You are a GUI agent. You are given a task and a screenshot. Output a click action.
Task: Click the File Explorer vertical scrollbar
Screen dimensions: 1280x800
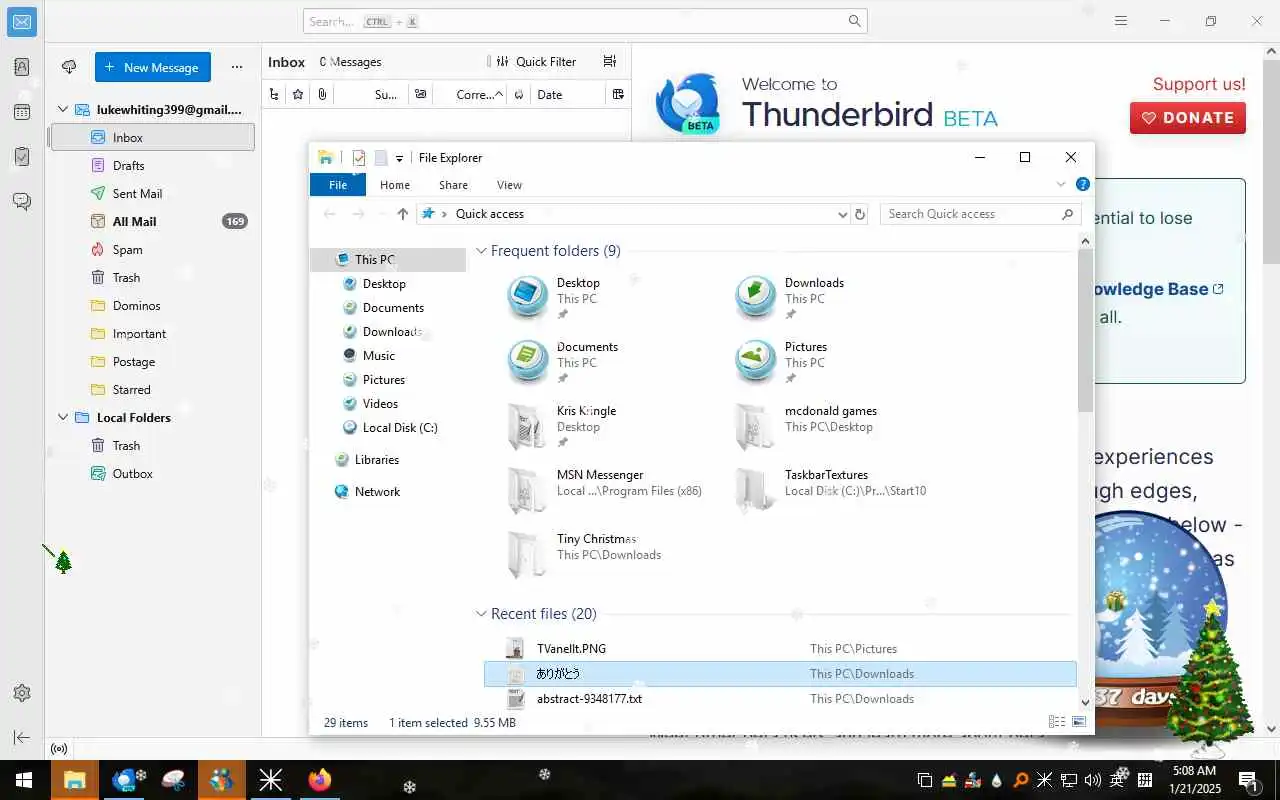click(x=1086, y=330)
